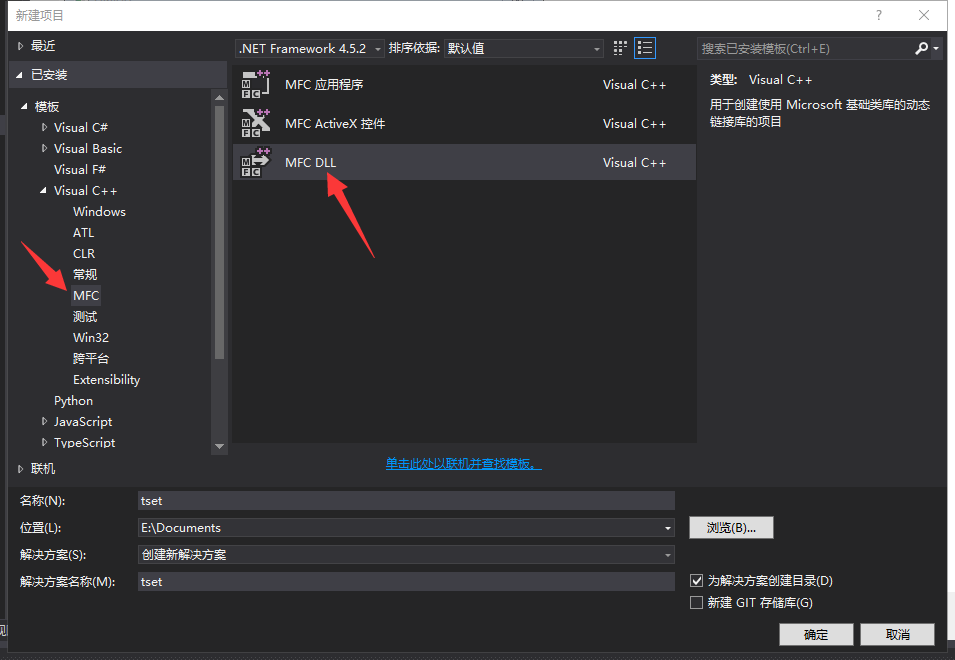This screenshot has width=955, height=660.
Task: Select CLR template category
Action: point(84,253)
